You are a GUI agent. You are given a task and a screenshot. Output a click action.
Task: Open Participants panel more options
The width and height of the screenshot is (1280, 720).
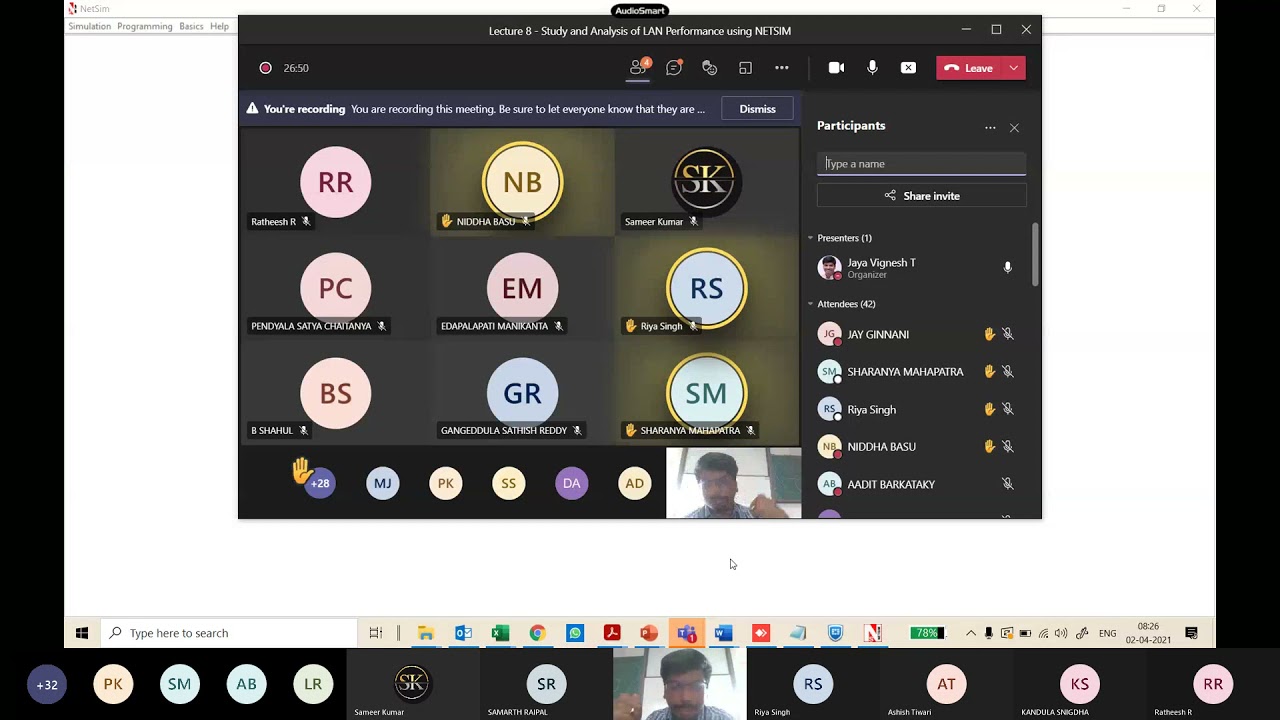[x=990, y=127]
